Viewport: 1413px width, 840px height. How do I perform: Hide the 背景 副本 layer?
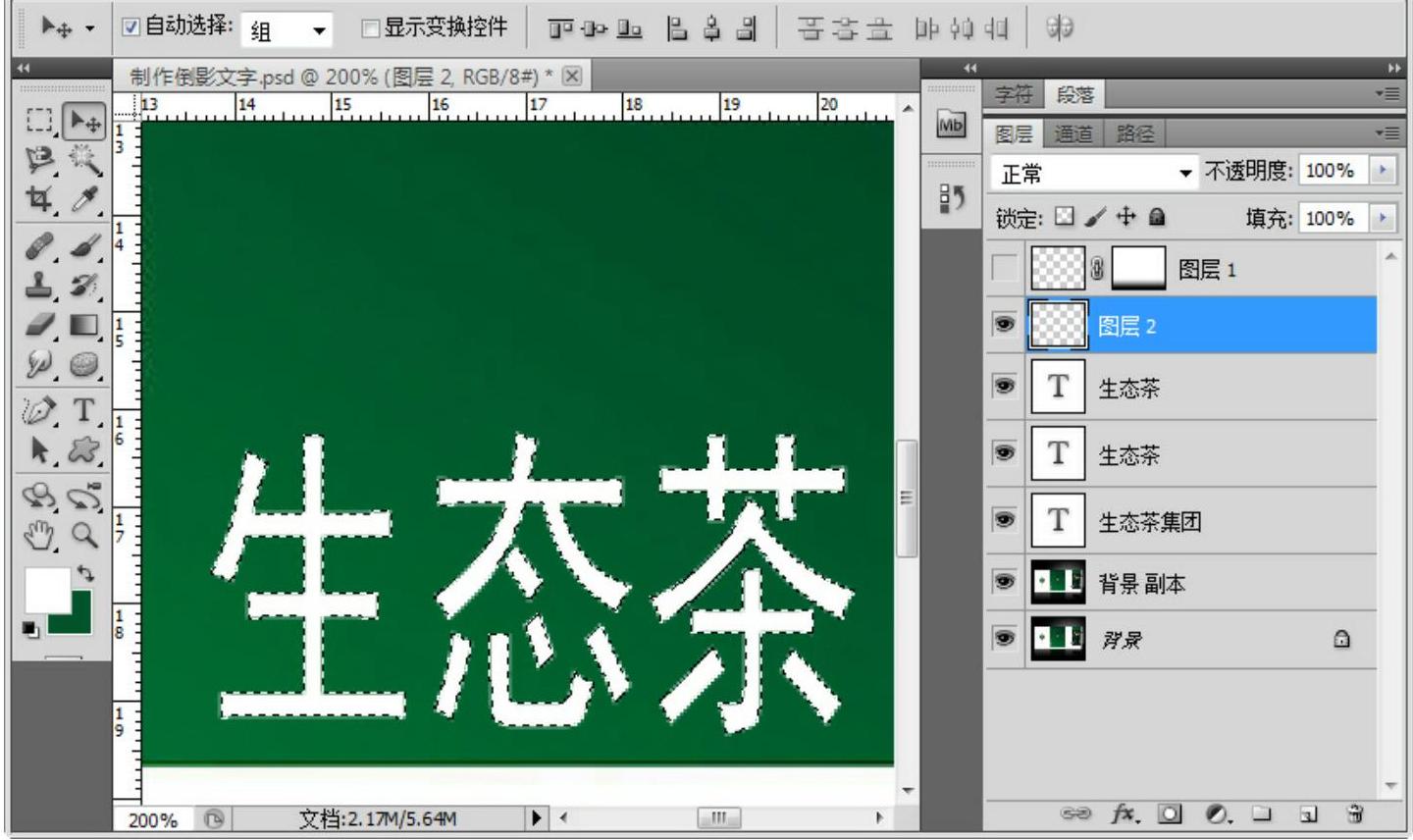click(1004, 582)
